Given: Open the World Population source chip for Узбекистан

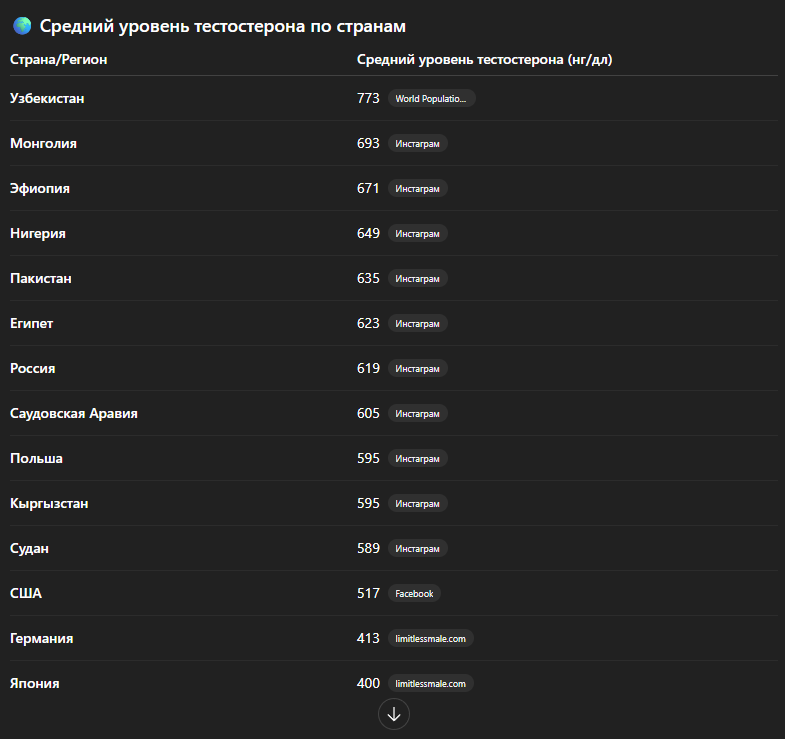Looking at the screenshot, I should (431, 99).
